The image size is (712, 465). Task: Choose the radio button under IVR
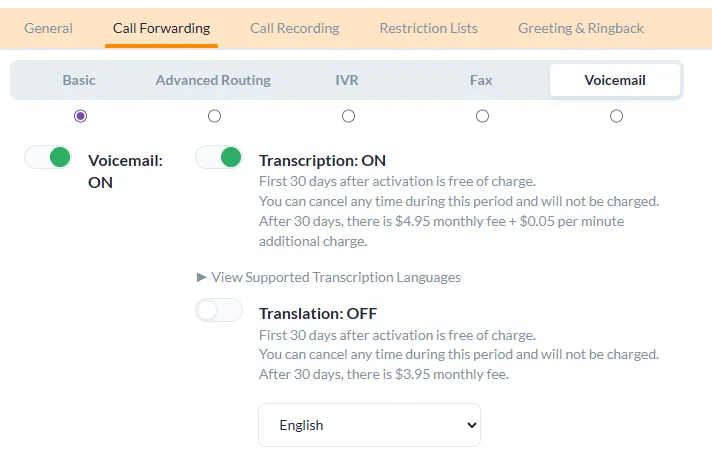[348, 116]
